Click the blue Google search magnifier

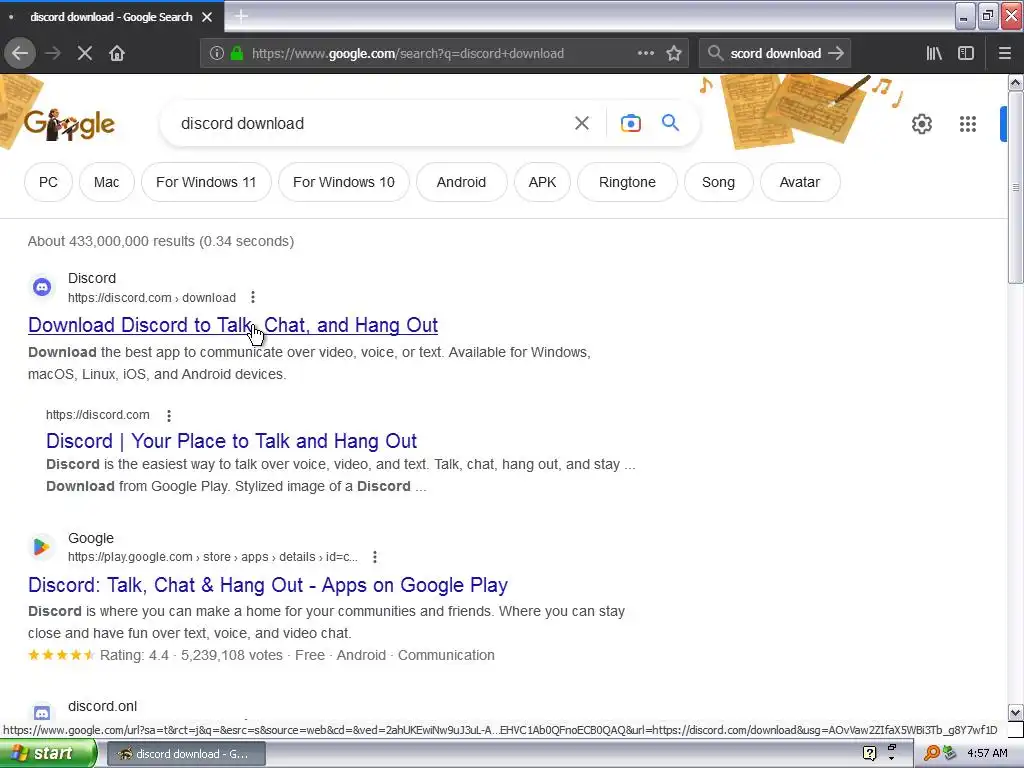tap(670, 123)
